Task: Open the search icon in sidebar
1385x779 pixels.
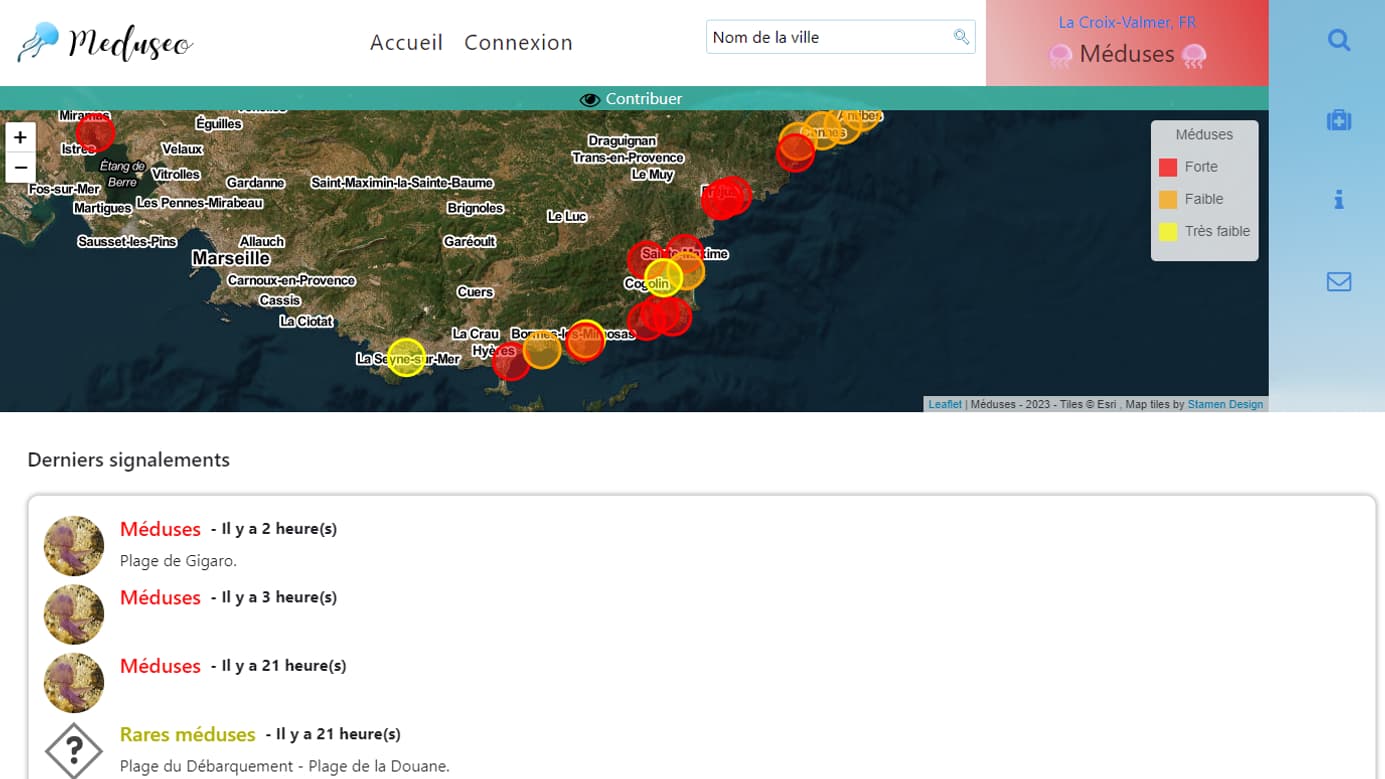Action: coord(1338,40)
